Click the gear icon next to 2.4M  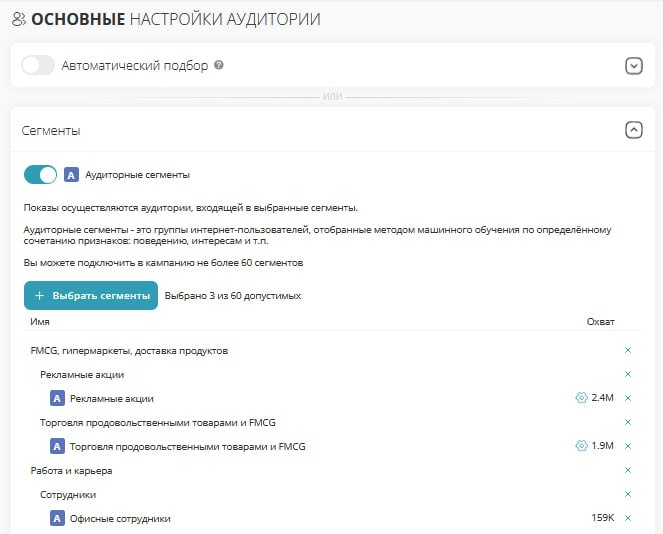(x=581, y=398)
